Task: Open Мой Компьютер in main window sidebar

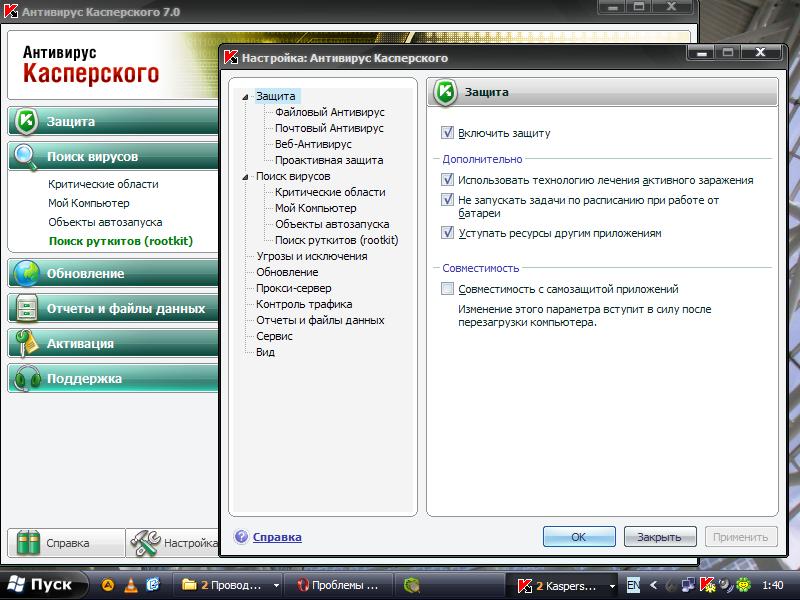Action: [x=89, y=203]
